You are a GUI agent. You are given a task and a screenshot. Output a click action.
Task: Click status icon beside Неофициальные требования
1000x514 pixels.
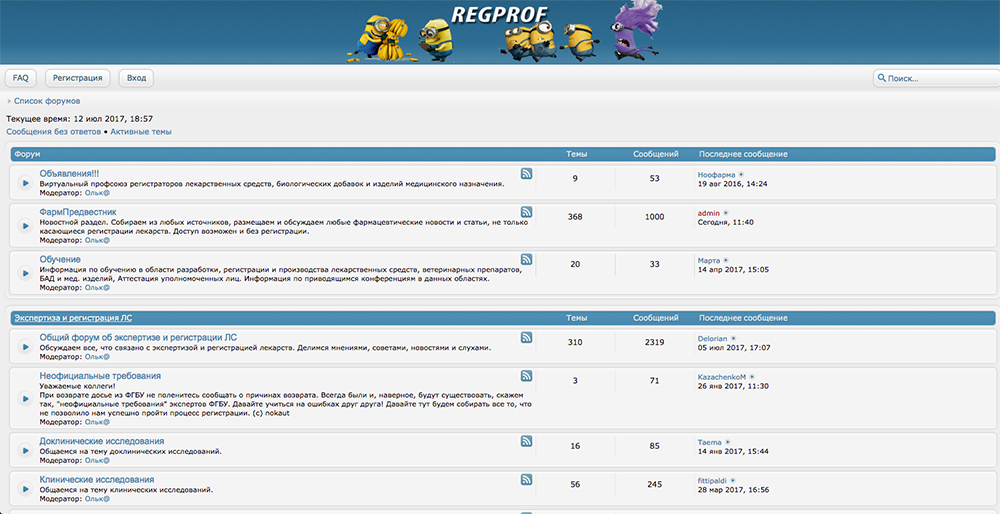click(25, 399)
